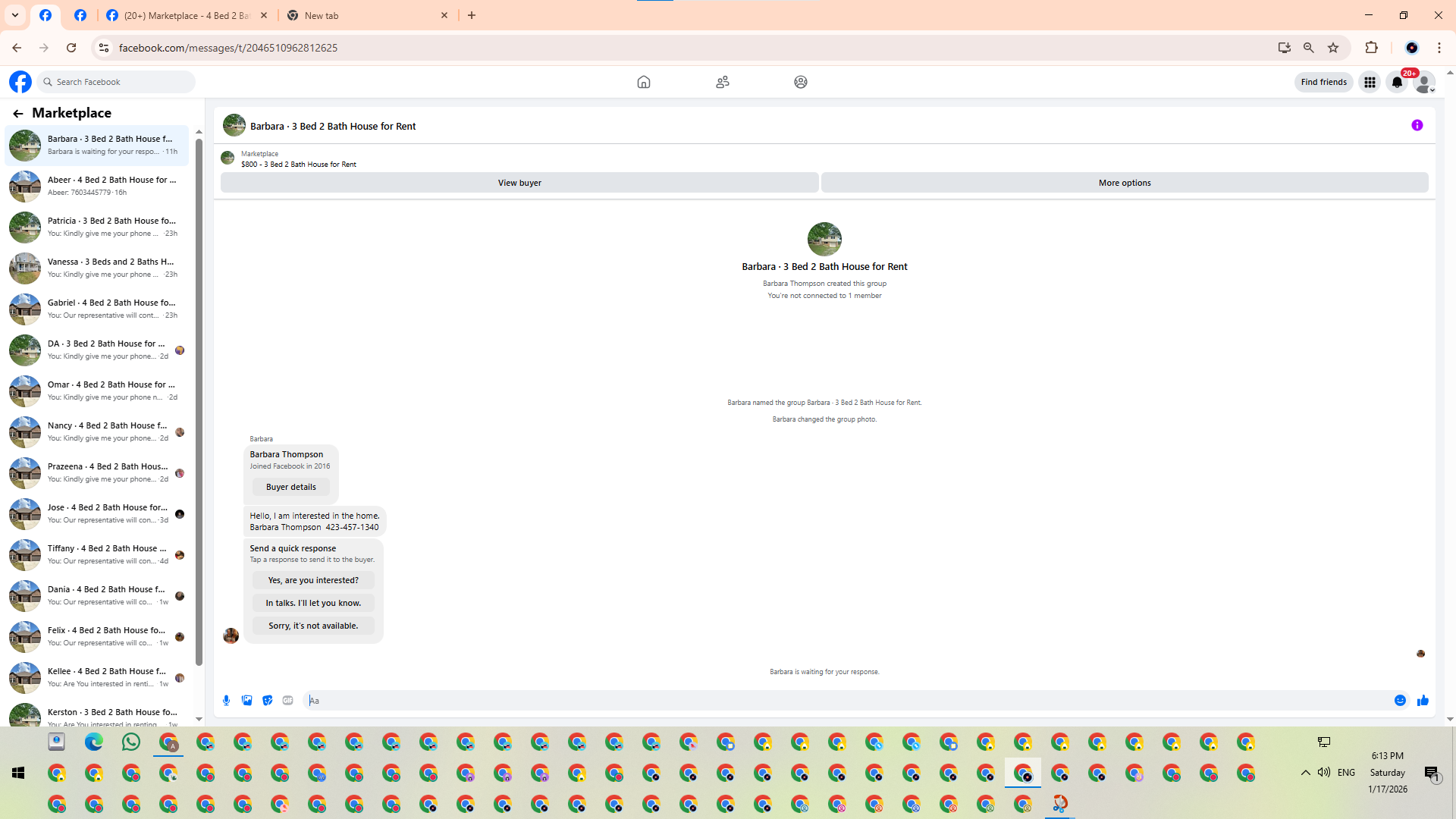Go to Facebook Home icon

coord(643,82)
